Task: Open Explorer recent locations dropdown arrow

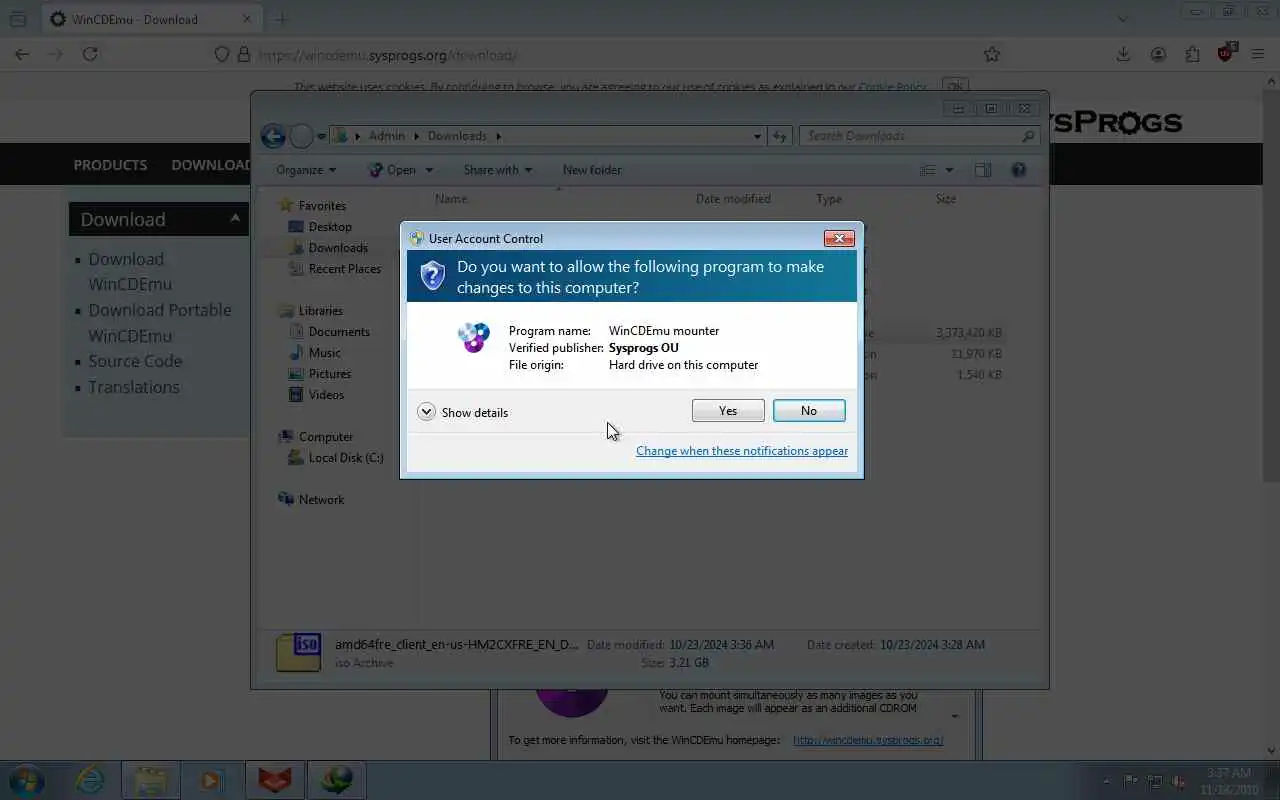Action: tap(321, 136)
